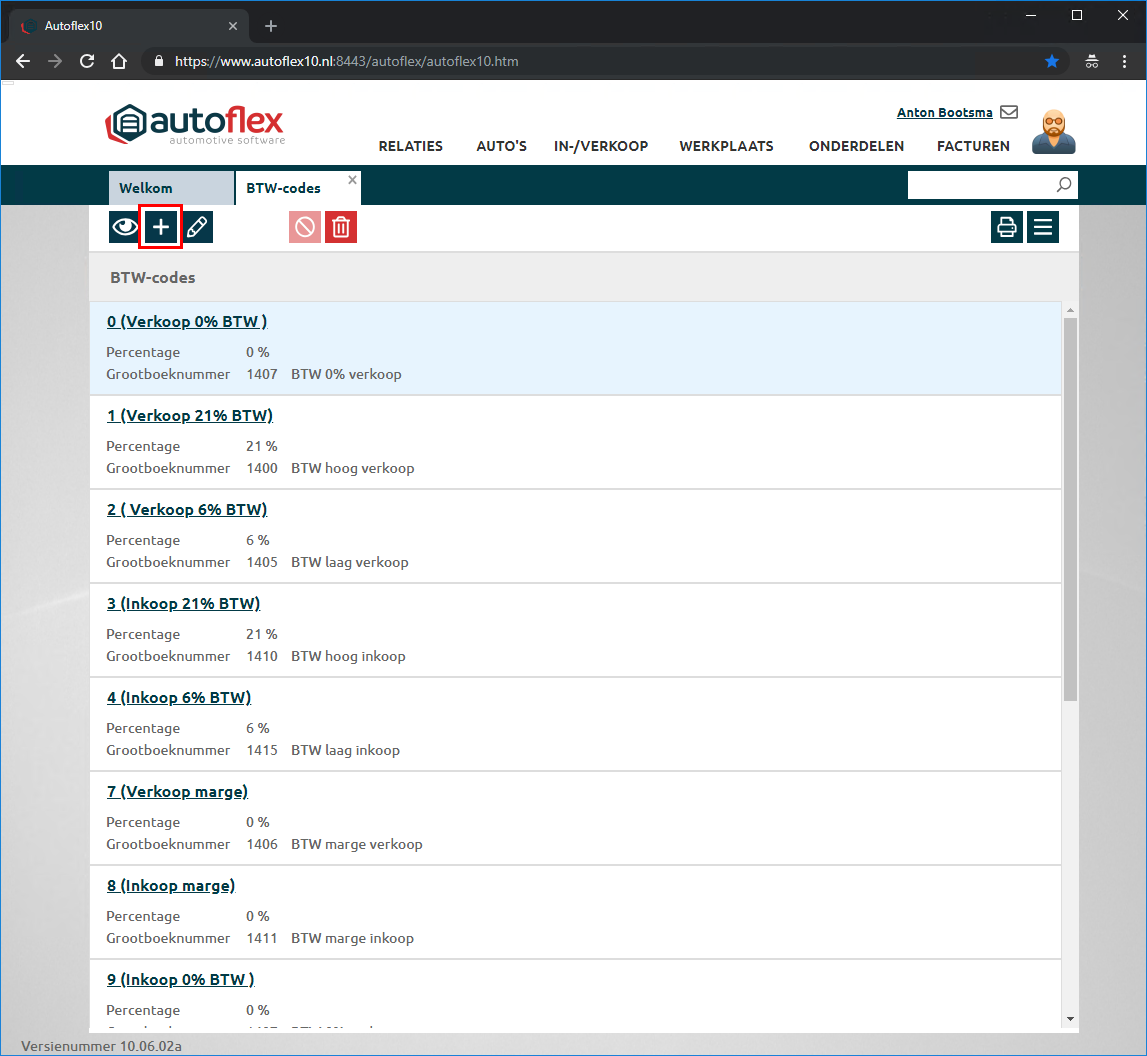Open the FACTUREN menu
The width and height of the screenshot is (1147, 1056).
point(973,146)
